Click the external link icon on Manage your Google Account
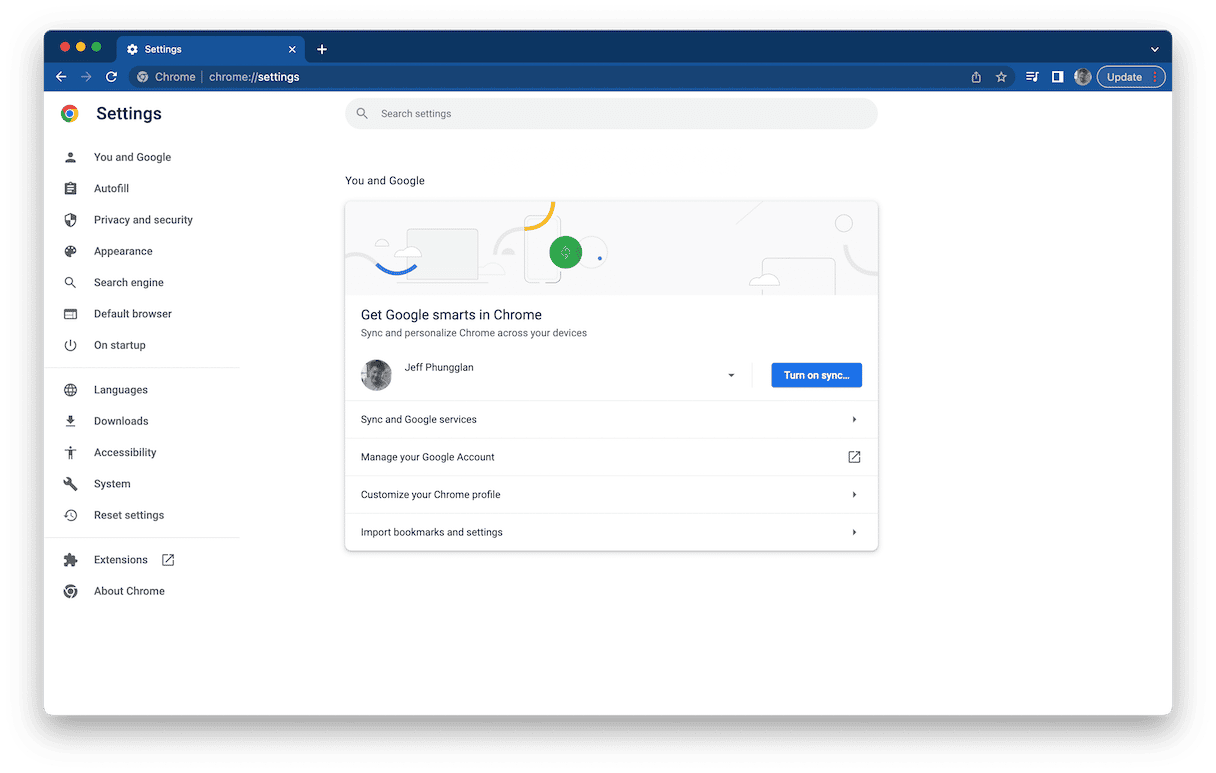The image size is (1216, 773). (854, 457)
